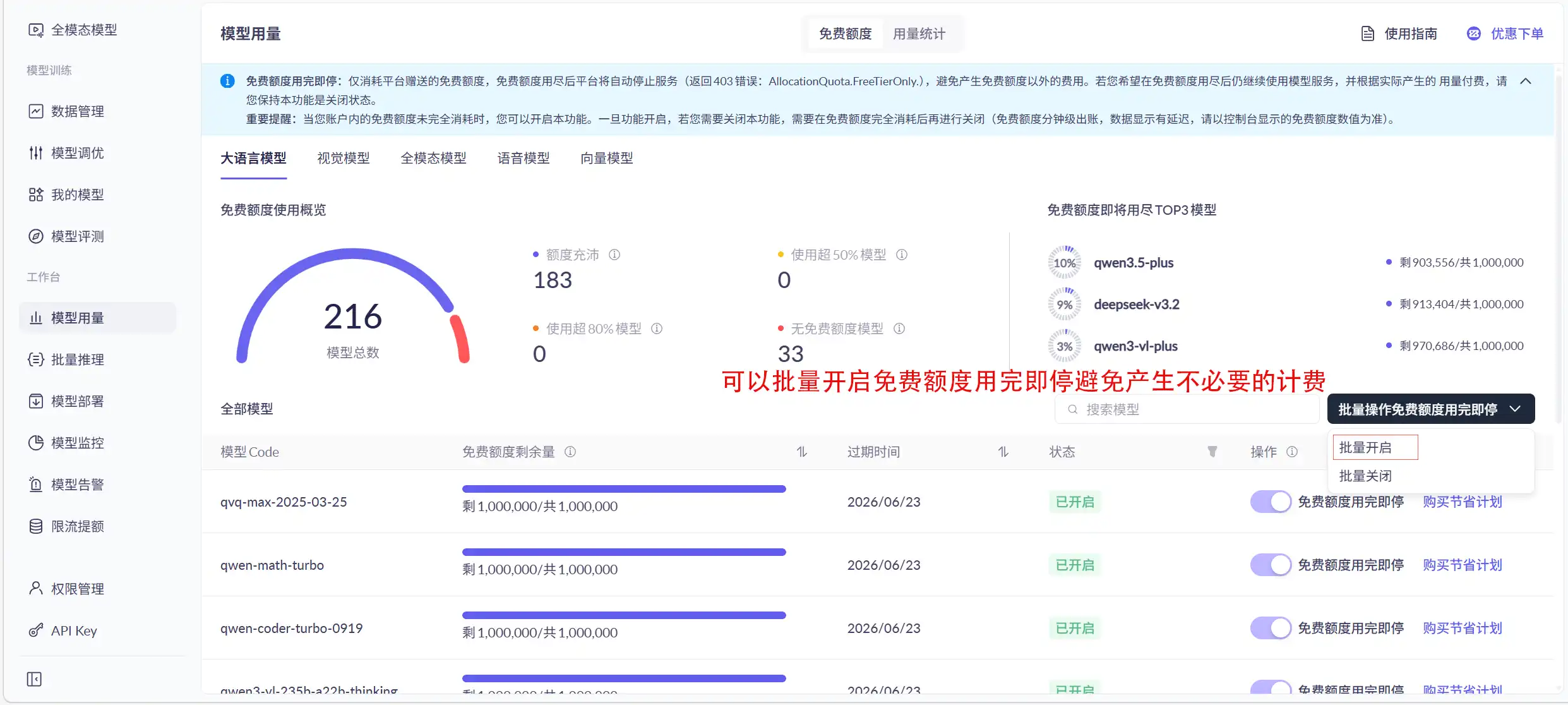Switch to the 免费额度 tab
The width and height of the screenshot is (1568, 705).
tap(845, 34)
